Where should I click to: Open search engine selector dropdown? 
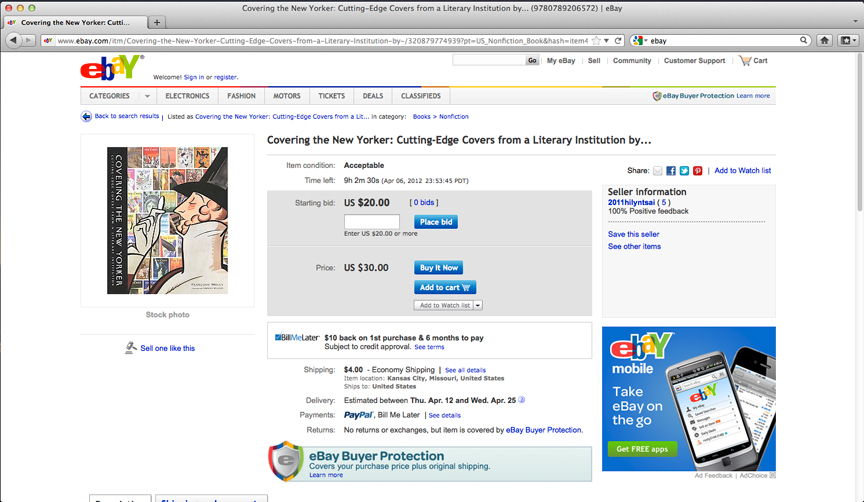640,40
